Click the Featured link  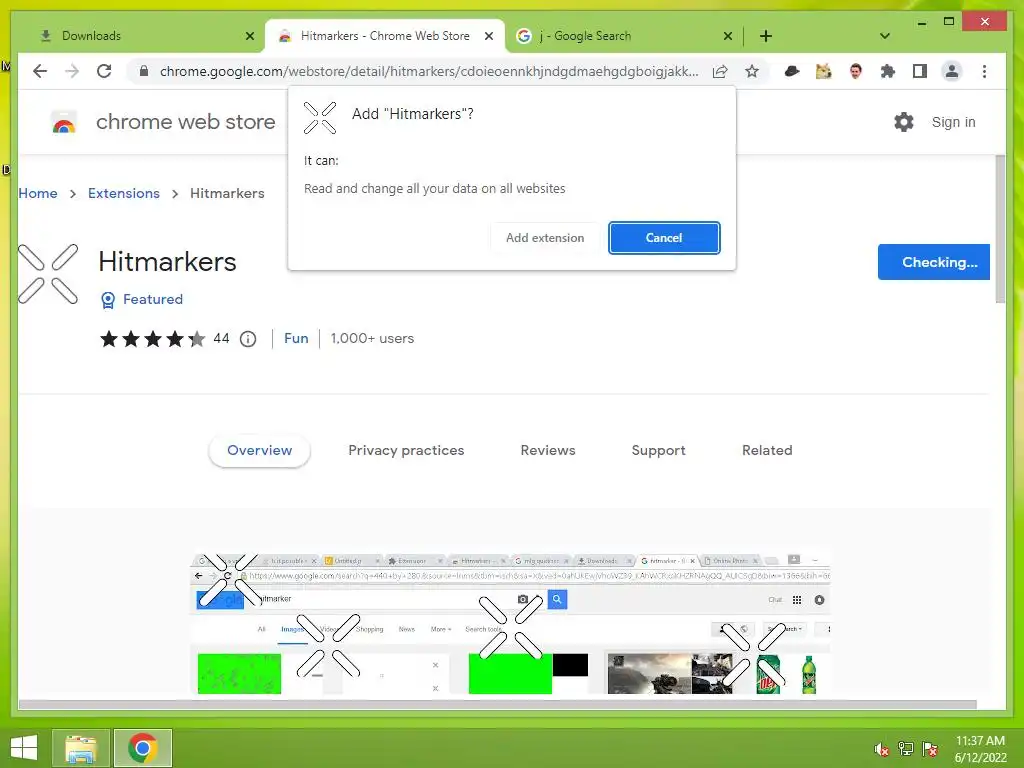tap(153, 299)
